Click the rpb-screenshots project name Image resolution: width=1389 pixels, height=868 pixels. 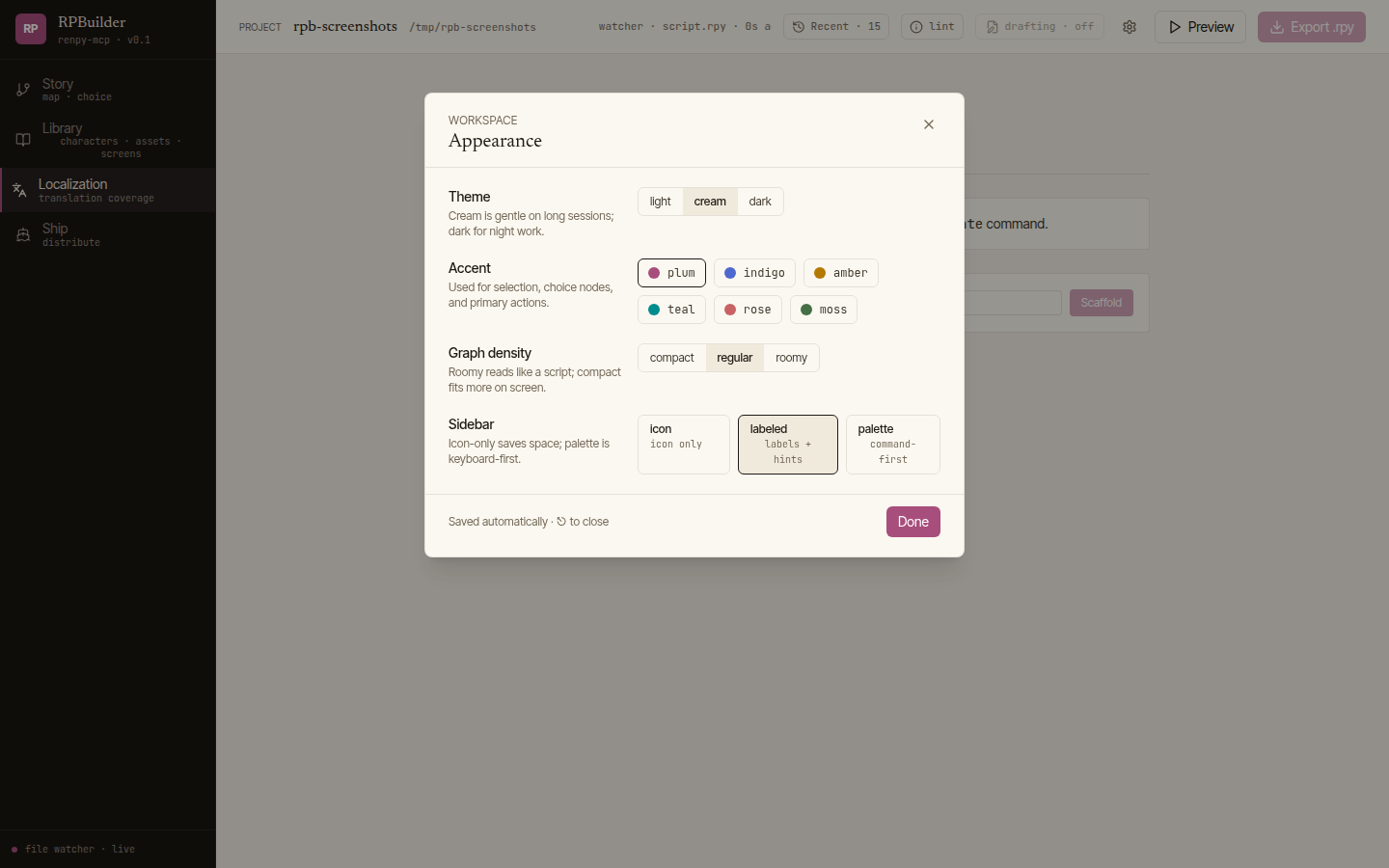pyautogui.click(x=345, y=26)
